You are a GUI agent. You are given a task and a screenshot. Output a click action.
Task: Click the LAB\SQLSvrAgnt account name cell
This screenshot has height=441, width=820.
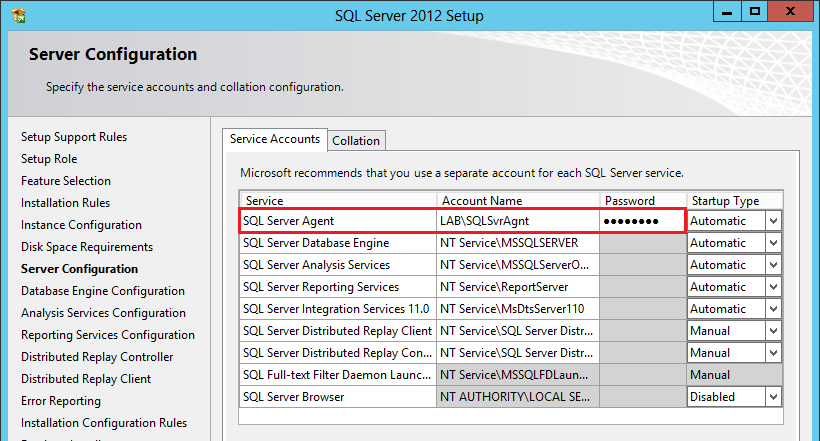(518, 221)
